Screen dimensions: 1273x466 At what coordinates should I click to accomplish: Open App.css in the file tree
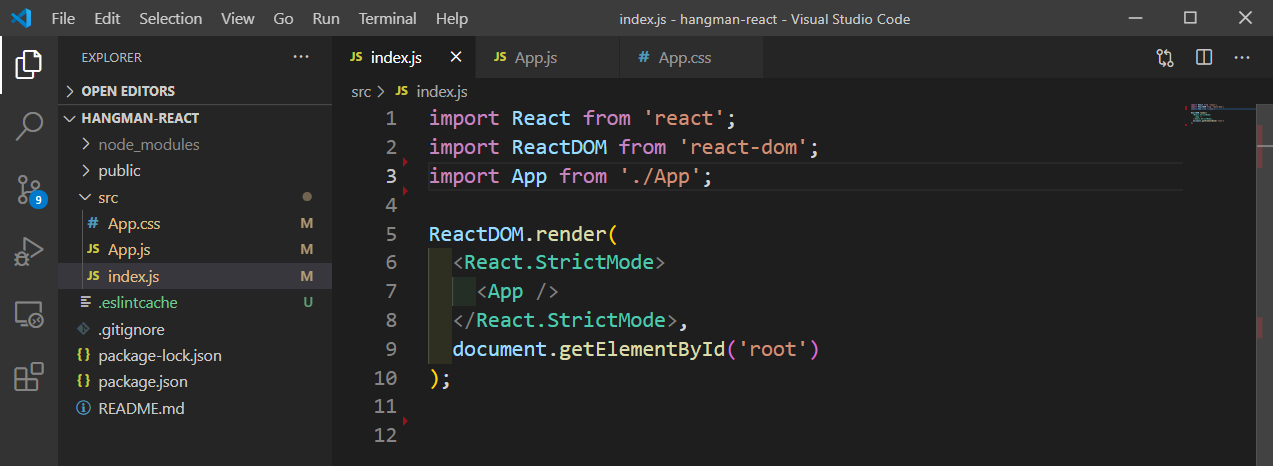pyautogui.click(x=195, y=223)
